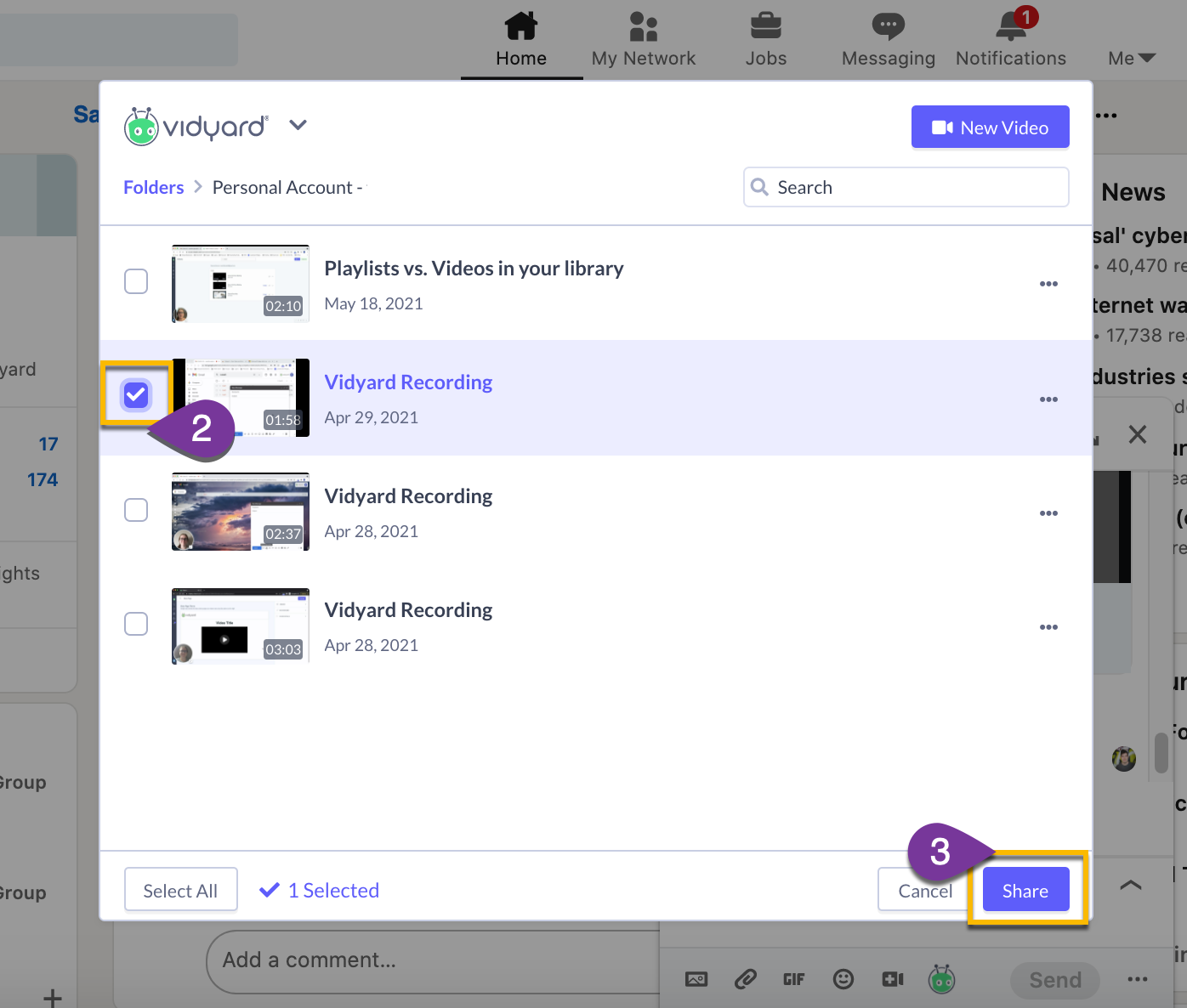
Task: Click the Notifications bell icon
Action: (x=1011, y=26)
